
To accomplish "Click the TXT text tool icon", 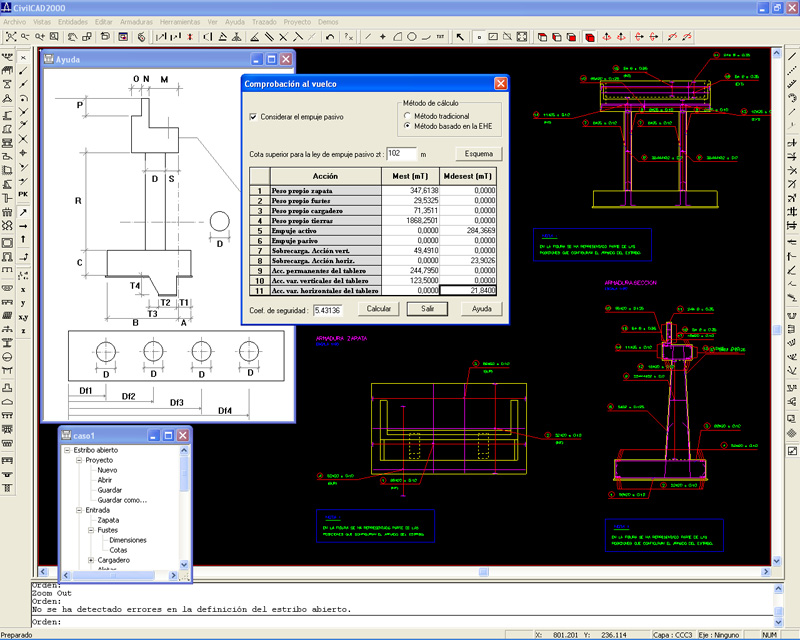I will click(x=440, y=37).
